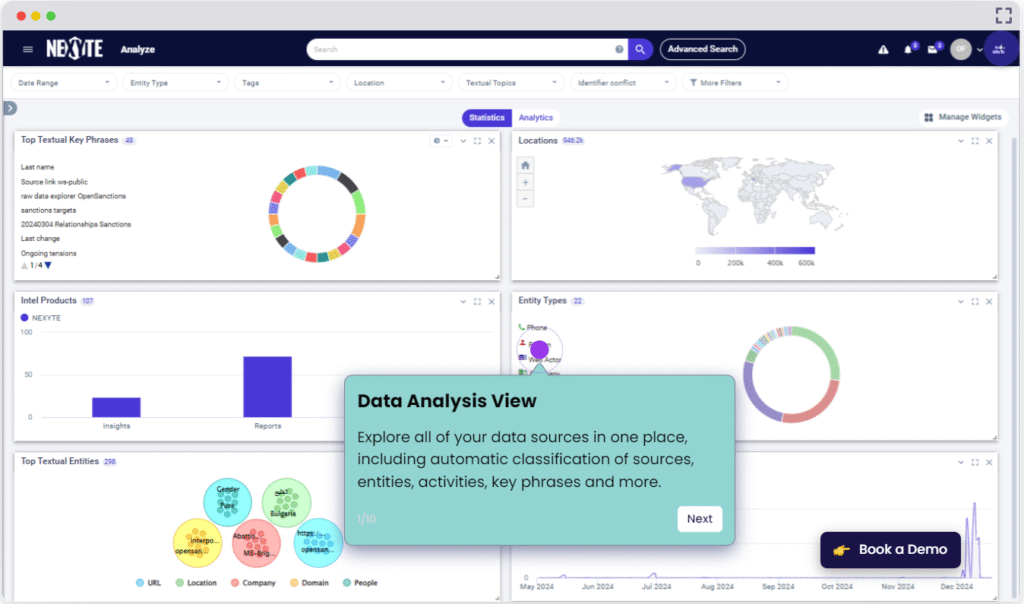This screenshot has width=1024, height=604.
Task: Maximize the Intel Products widget
Action: (477, 301)
